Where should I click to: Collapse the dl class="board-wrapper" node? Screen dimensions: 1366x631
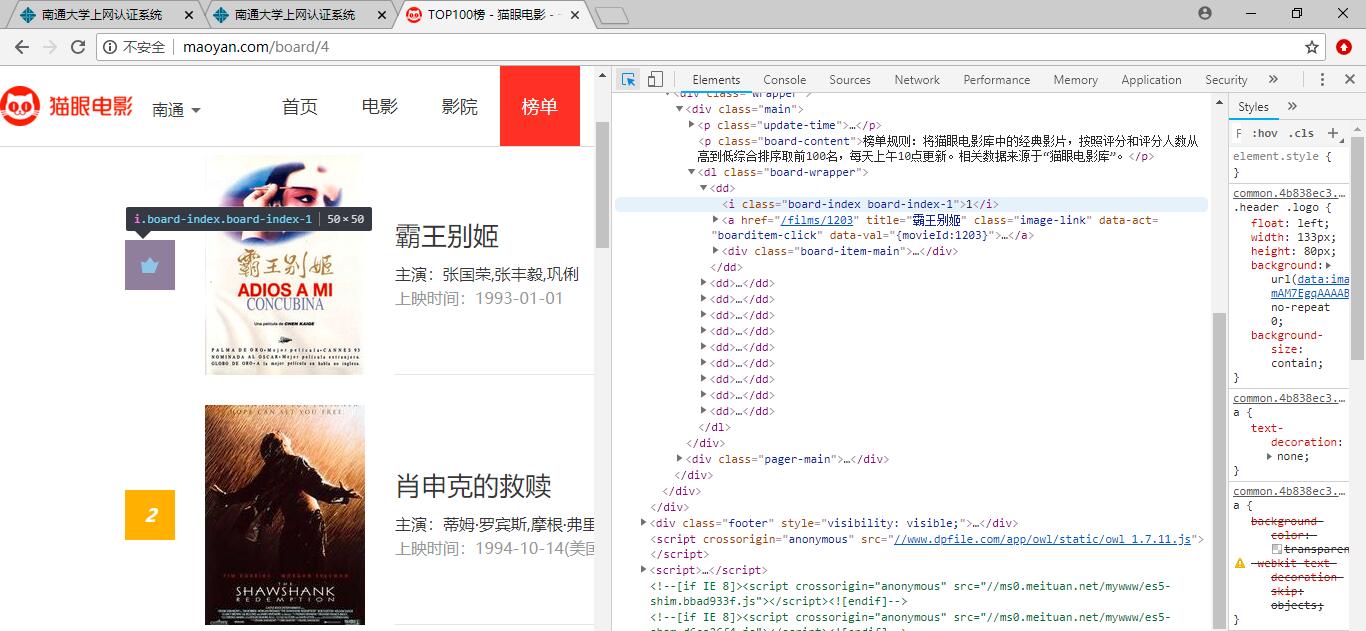[x=692, y=172]
